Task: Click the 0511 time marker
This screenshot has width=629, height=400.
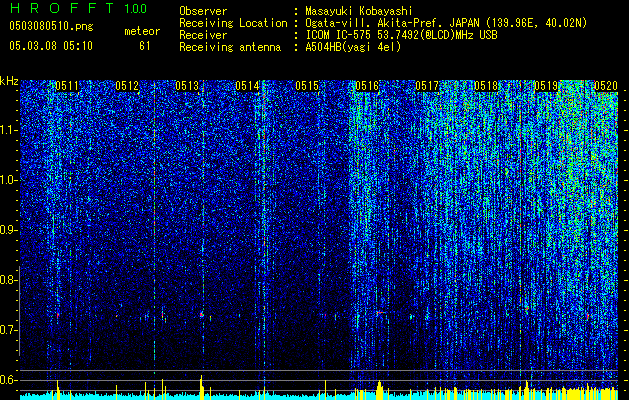Action: pos(67,86)
